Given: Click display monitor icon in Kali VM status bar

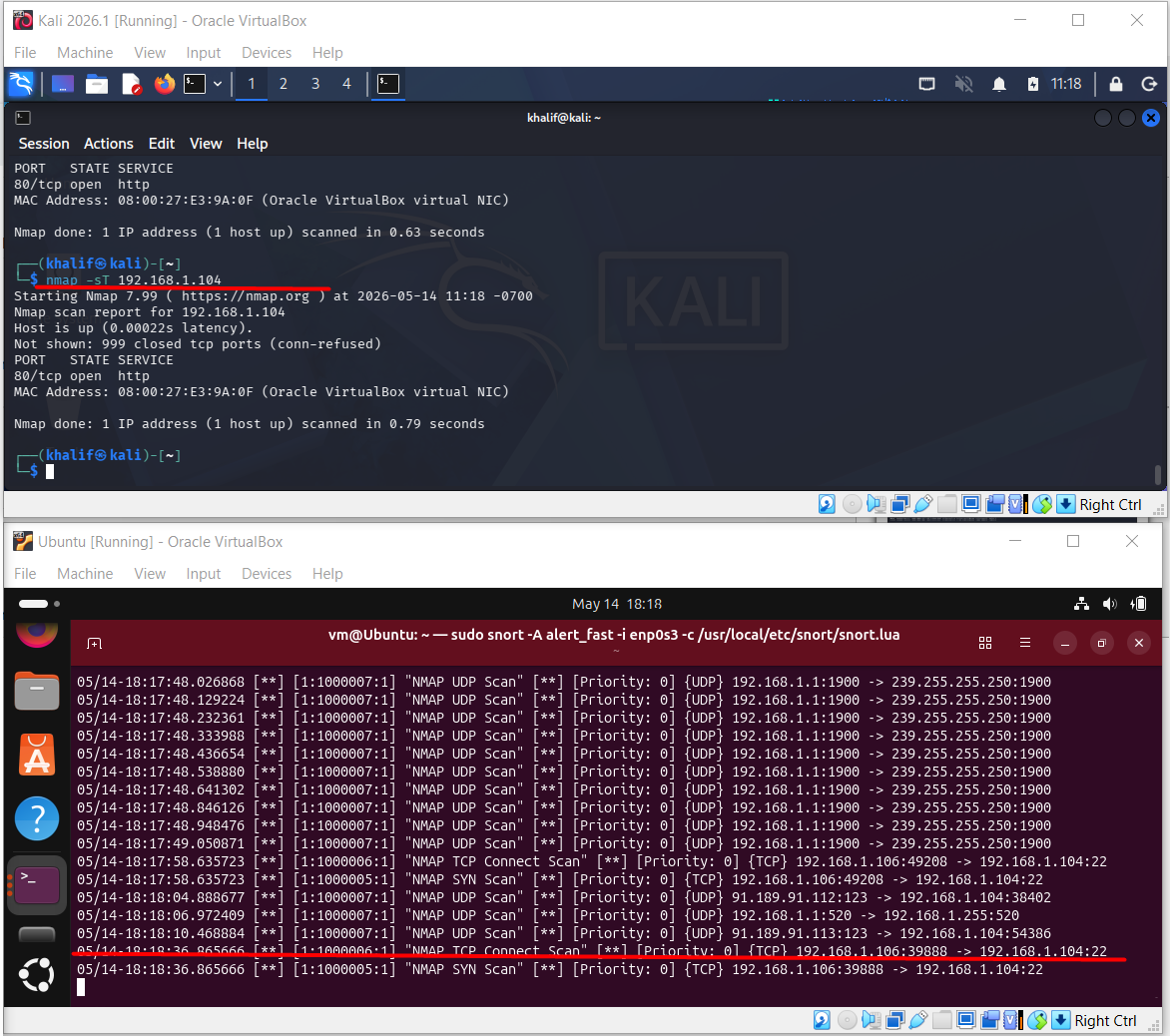Looking at the screenshot, I should [x=970, y=504].
